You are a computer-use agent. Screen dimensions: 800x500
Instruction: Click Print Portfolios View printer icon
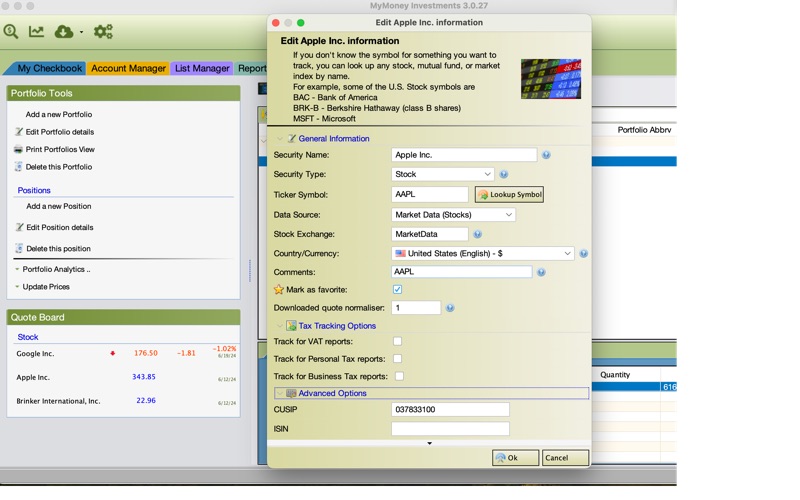18,149
